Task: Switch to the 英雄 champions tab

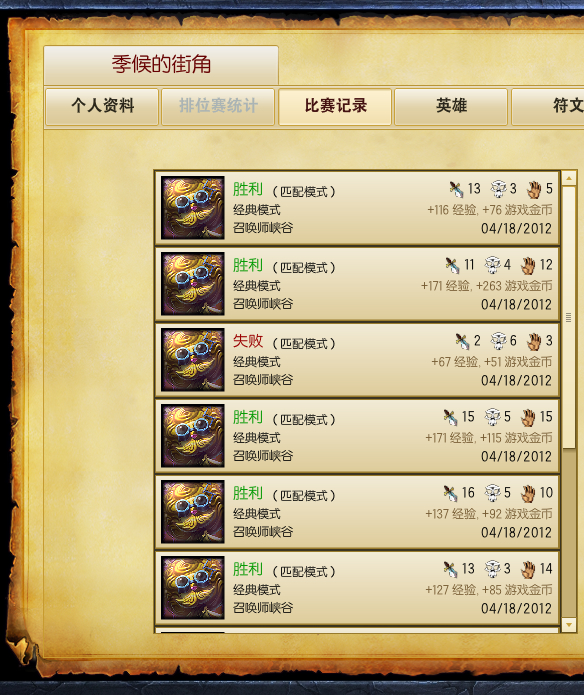Action: point(451,107)
